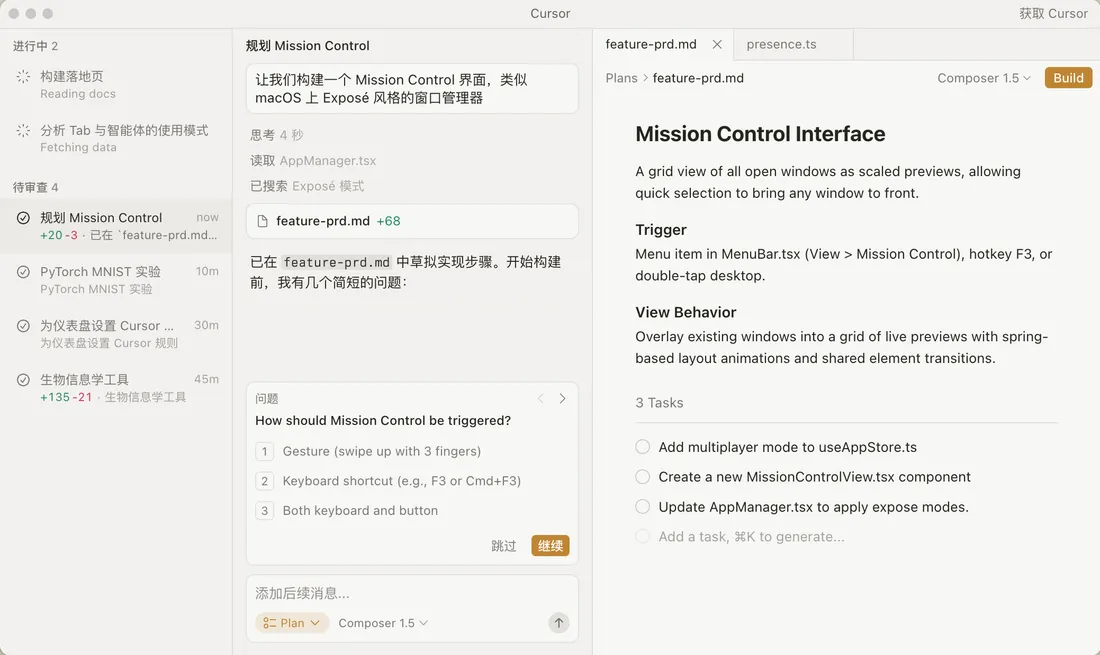Click the check-circle icon of 规划 Mission Control
This screenshot has width=1100, height=655.
(x=23, y=218)
